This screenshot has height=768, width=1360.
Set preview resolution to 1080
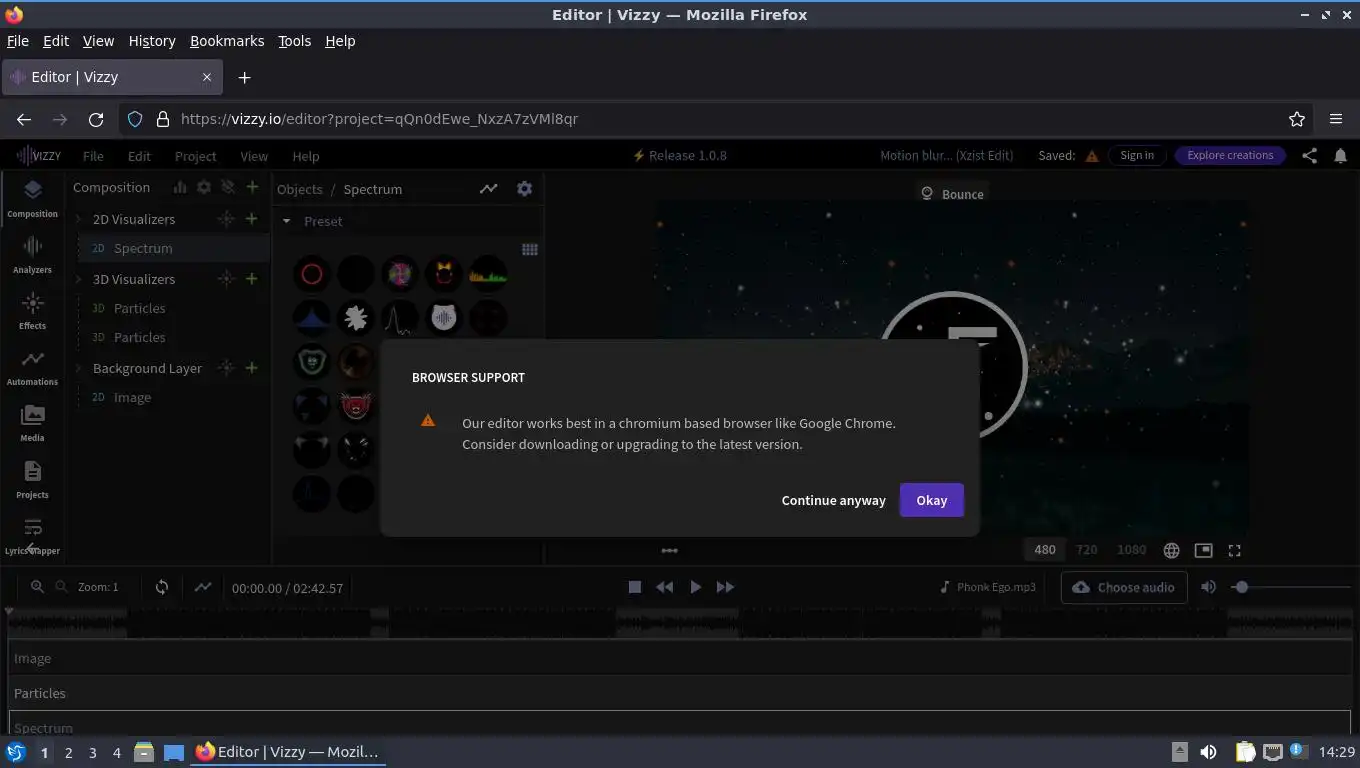[1131, 550]
